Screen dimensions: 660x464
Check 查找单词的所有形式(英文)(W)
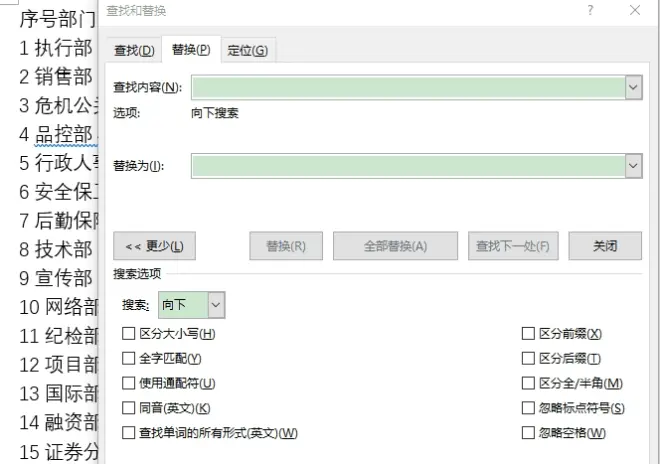coord(128,433)
